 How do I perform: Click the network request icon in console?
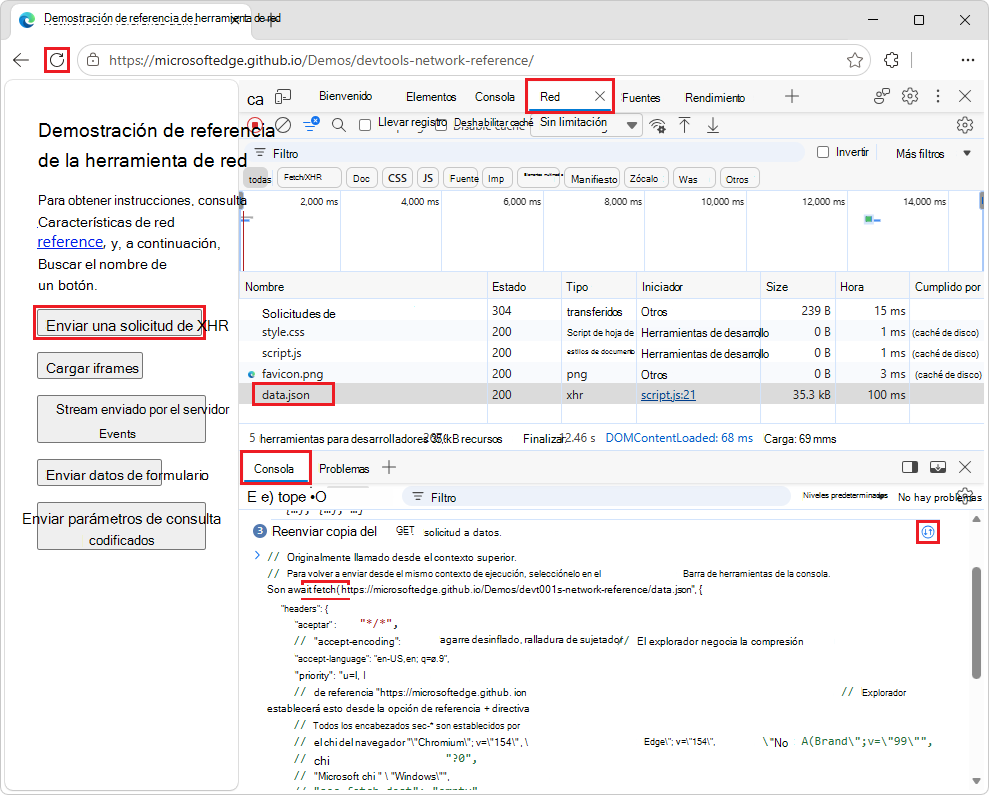[927, 532]
